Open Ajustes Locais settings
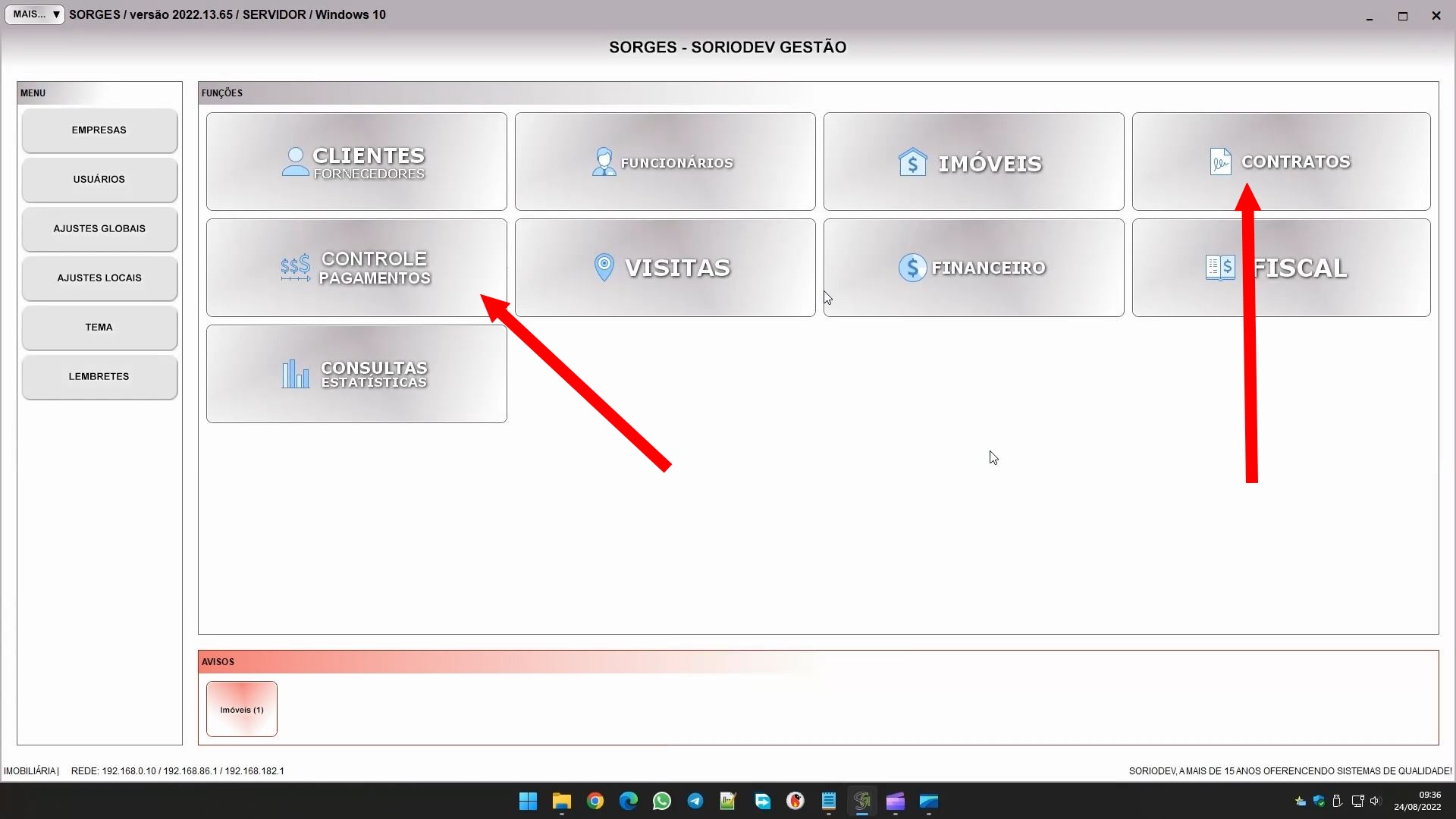Screen dimensions: 1456x819 pos(99,278)
